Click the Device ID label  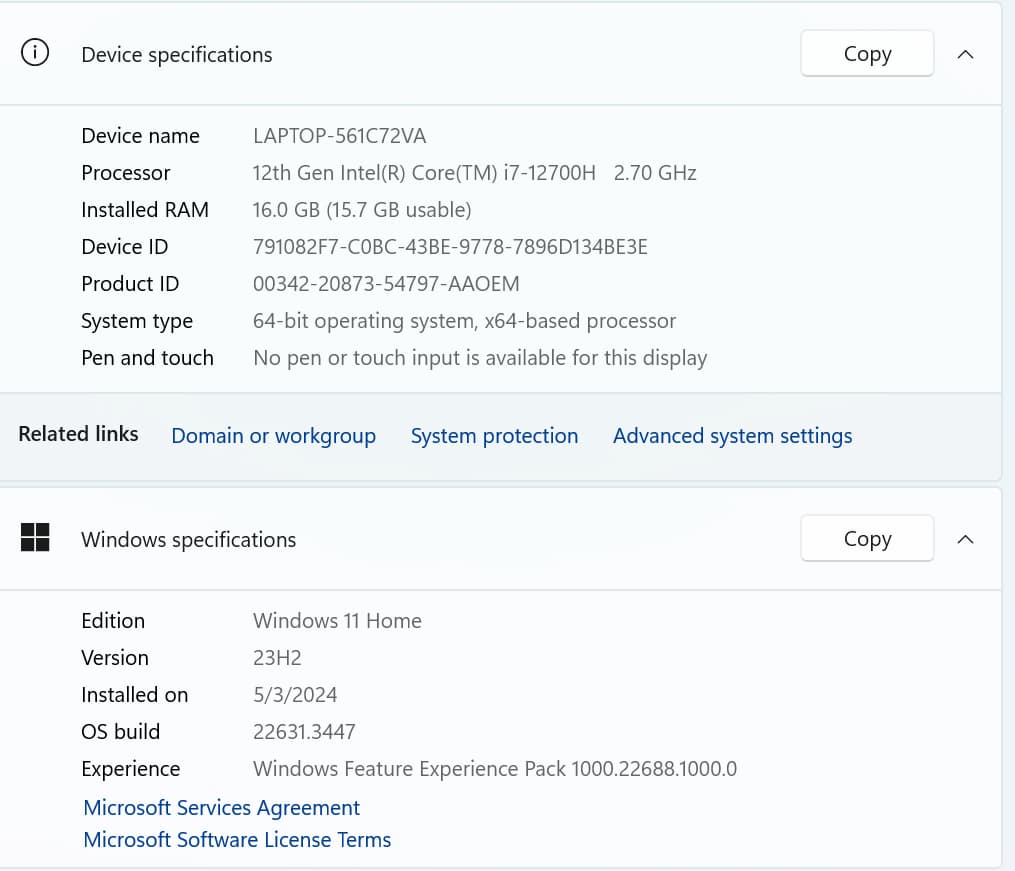pyautogui.click(x=124, y=247)
